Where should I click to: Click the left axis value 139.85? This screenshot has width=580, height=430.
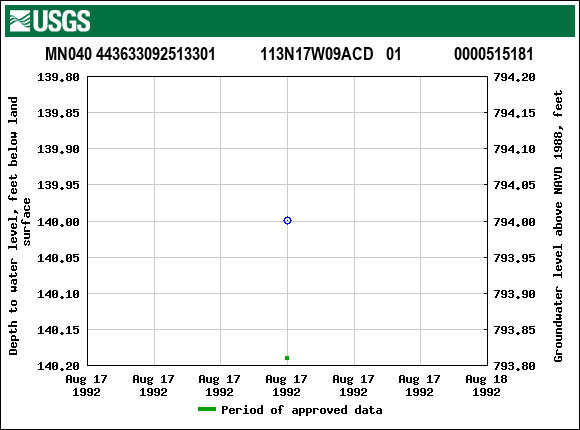(58, 113)
